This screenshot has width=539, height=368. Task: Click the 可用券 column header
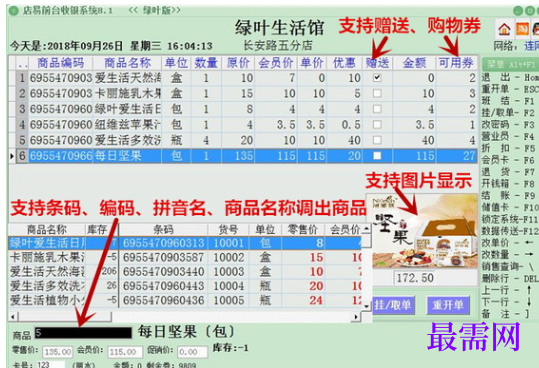tap(456, 63)
